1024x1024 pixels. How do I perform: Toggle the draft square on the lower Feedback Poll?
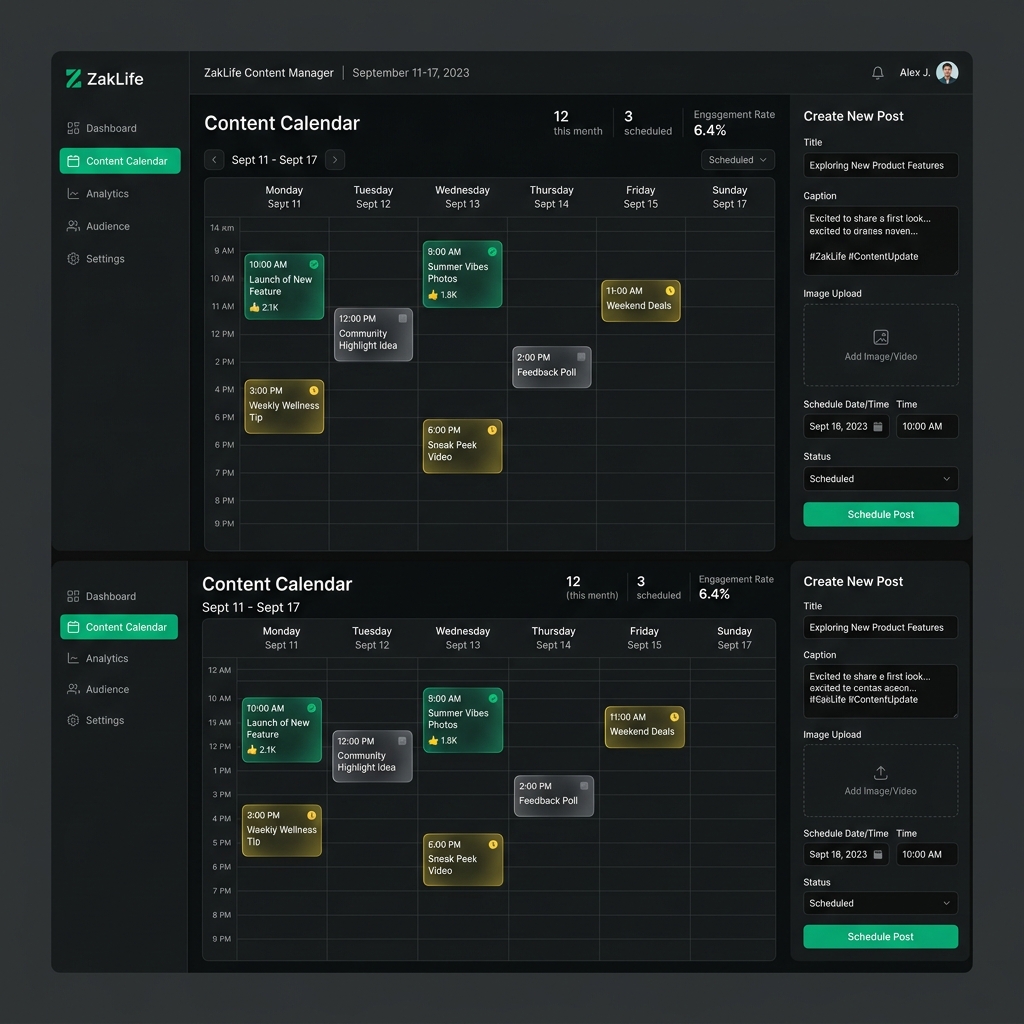(x=584, y=786)
